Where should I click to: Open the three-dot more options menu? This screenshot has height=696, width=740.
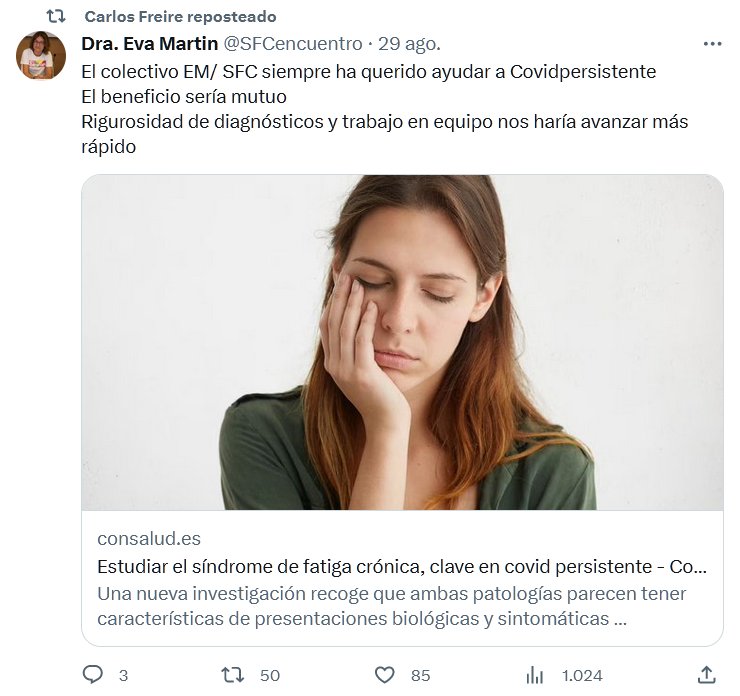click(x=712, y=44)
